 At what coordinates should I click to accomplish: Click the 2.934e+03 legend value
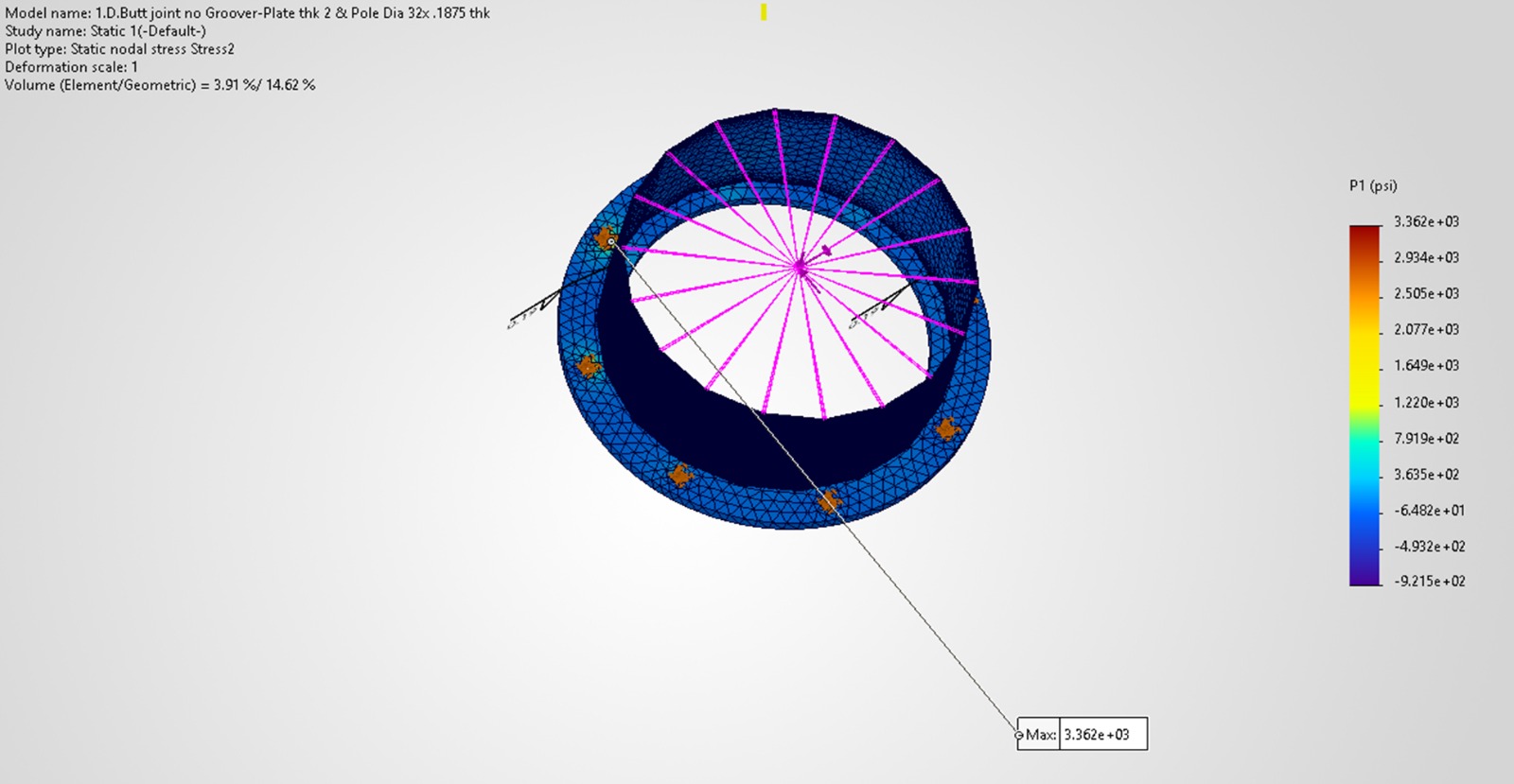1426,257
